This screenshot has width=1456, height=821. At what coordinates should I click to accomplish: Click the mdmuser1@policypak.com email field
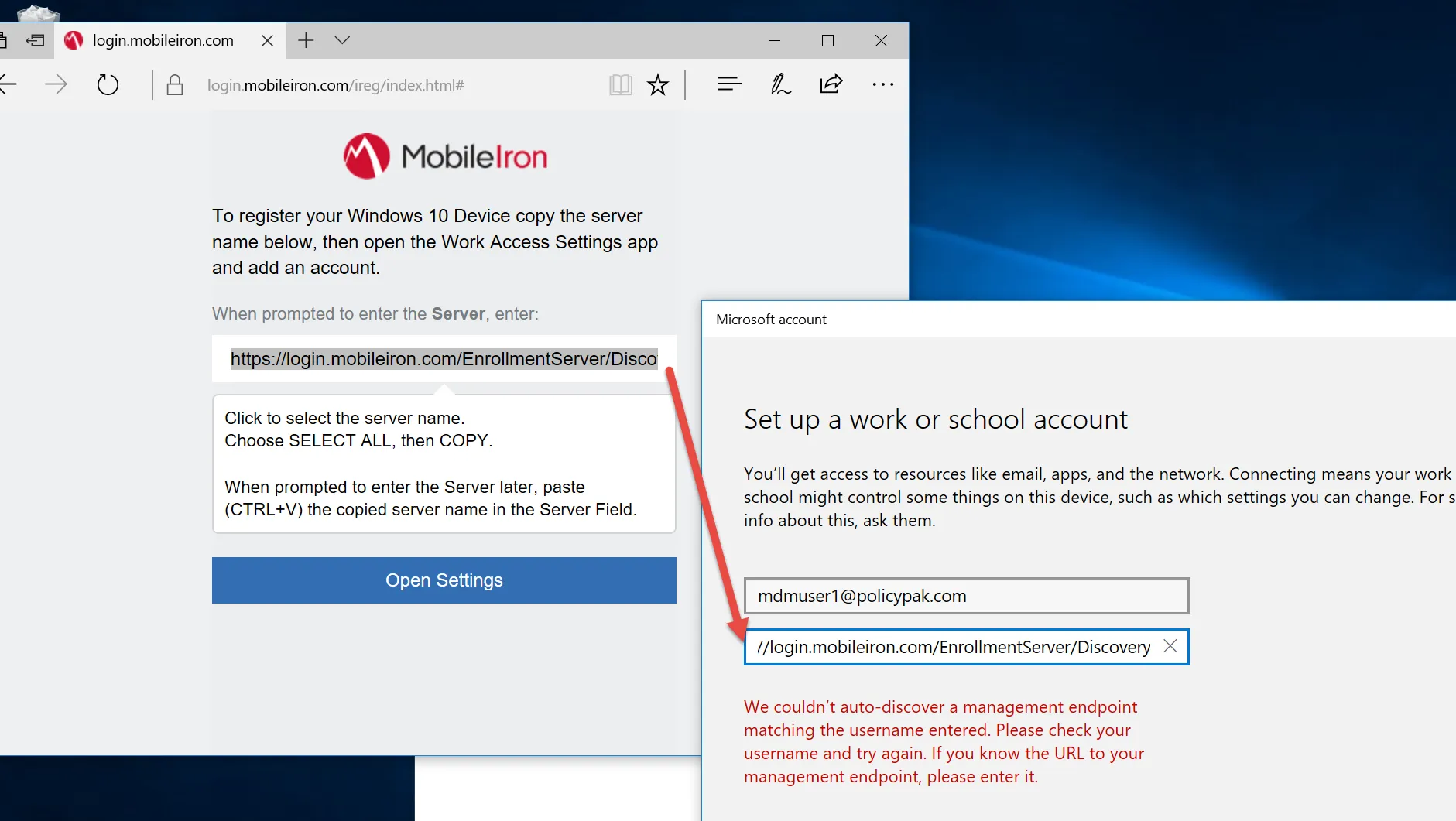(x=966, y=596)
